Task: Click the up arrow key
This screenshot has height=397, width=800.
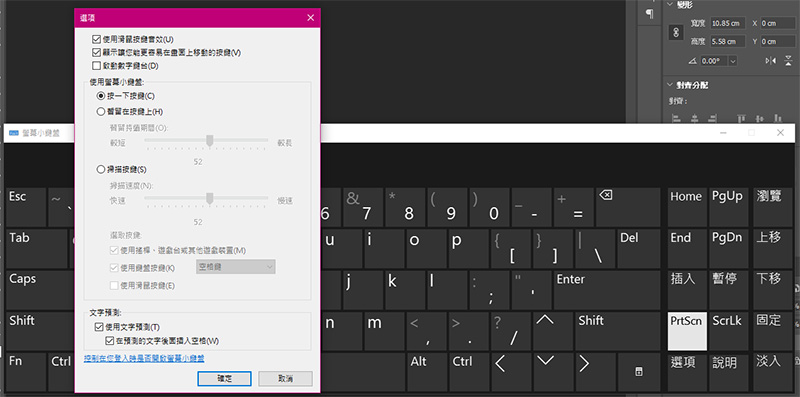Action: (554, 331)
